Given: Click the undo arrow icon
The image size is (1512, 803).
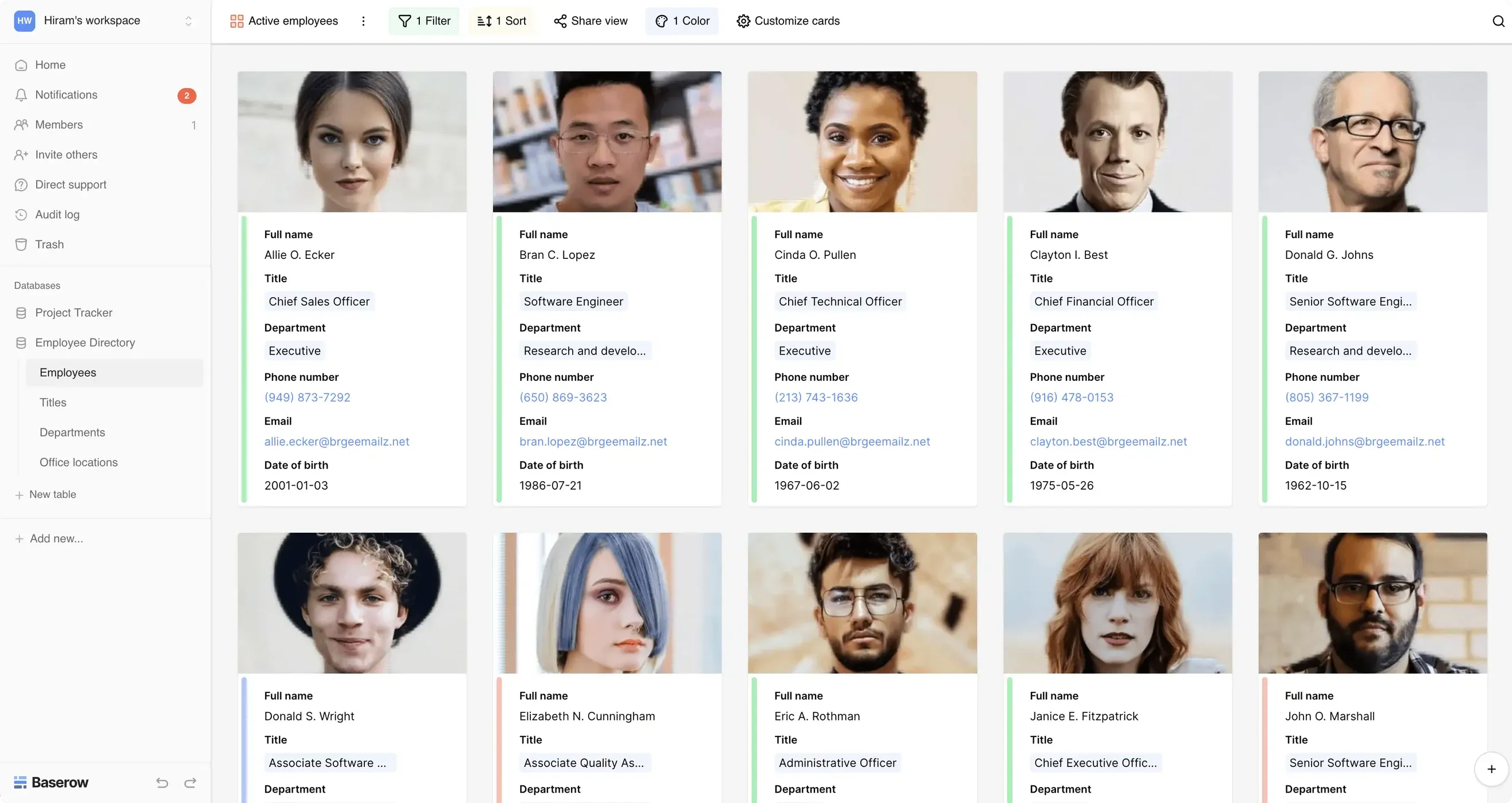Looking at the screenshot, I should pyautogui.click(x=162, y=782).
